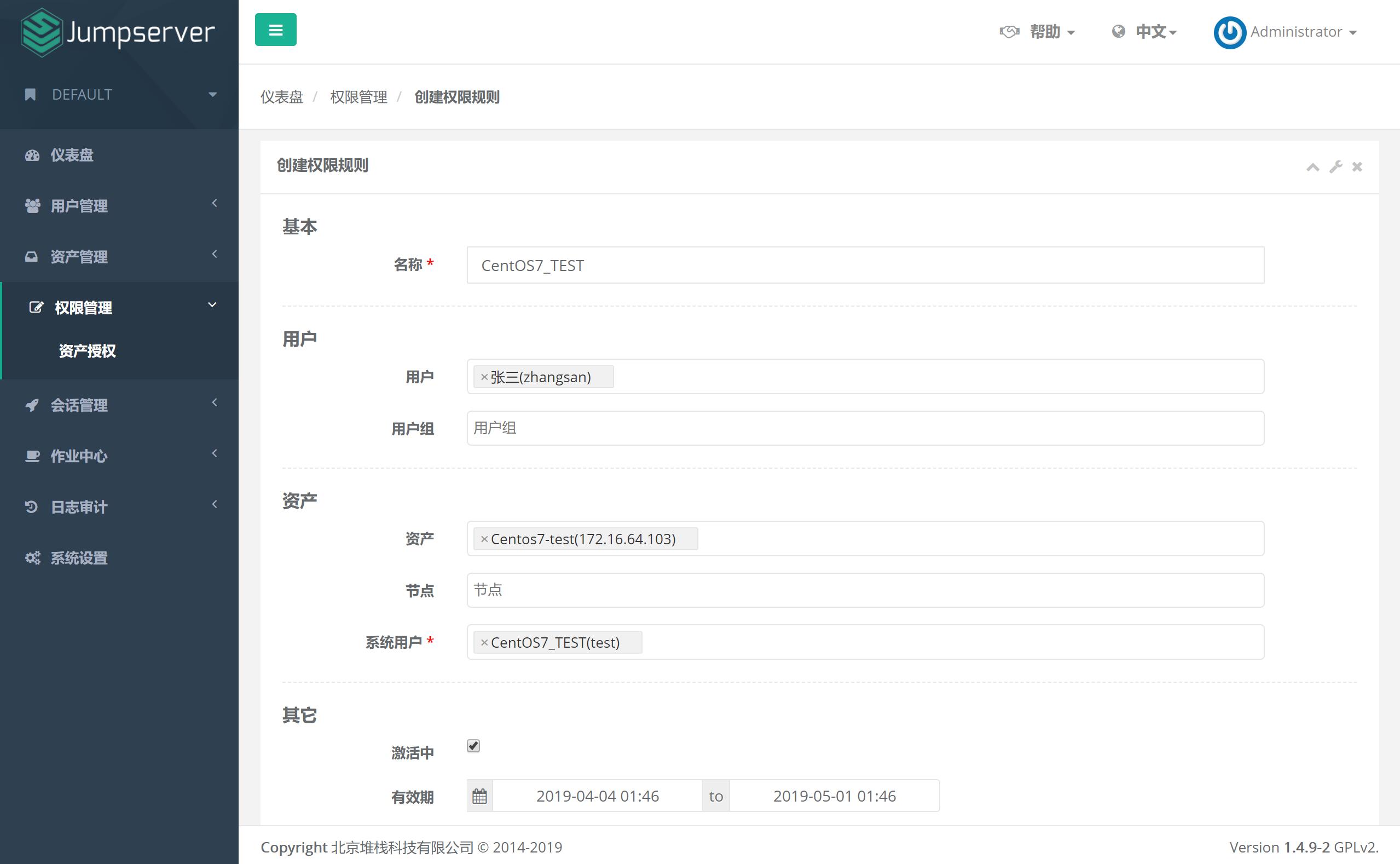1400x864 pixels.
Task: Click the 作业中心 arrow chevron
Action: [x=215, y=453]
